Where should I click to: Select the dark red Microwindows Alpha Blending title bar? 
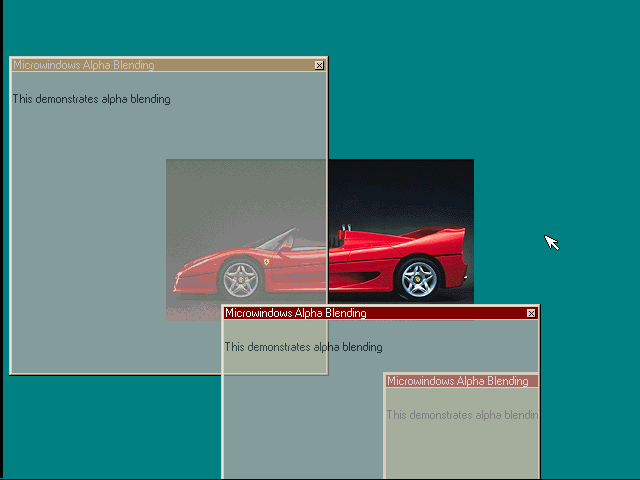(380, 313)
